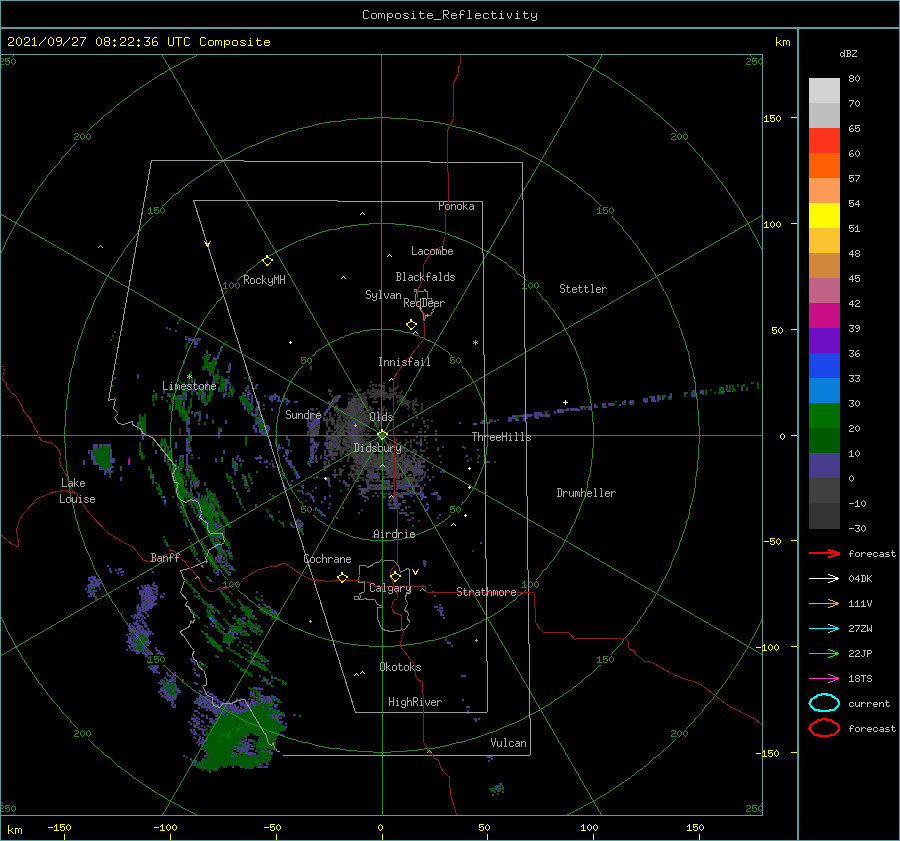
Task: Click the yellow diamond below Cochrane
Action: point(343,578)
